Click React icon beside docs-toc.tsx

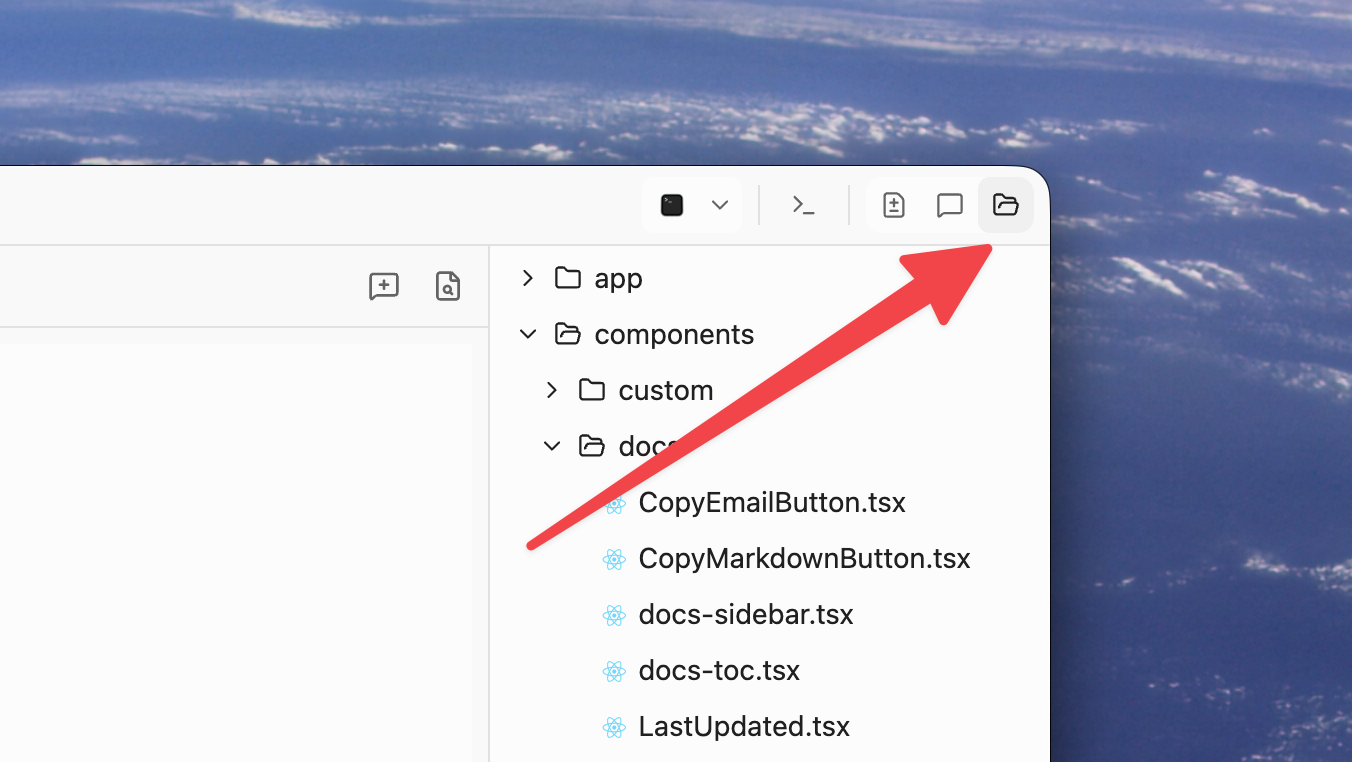[x=615, y=671]
